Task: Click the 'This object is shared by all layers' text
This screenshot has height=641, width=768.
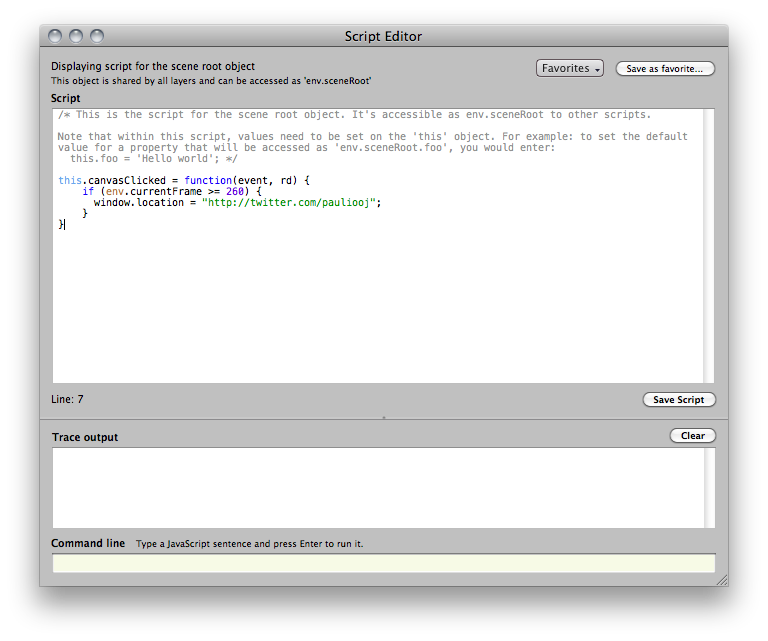Action: pos(211,81)
